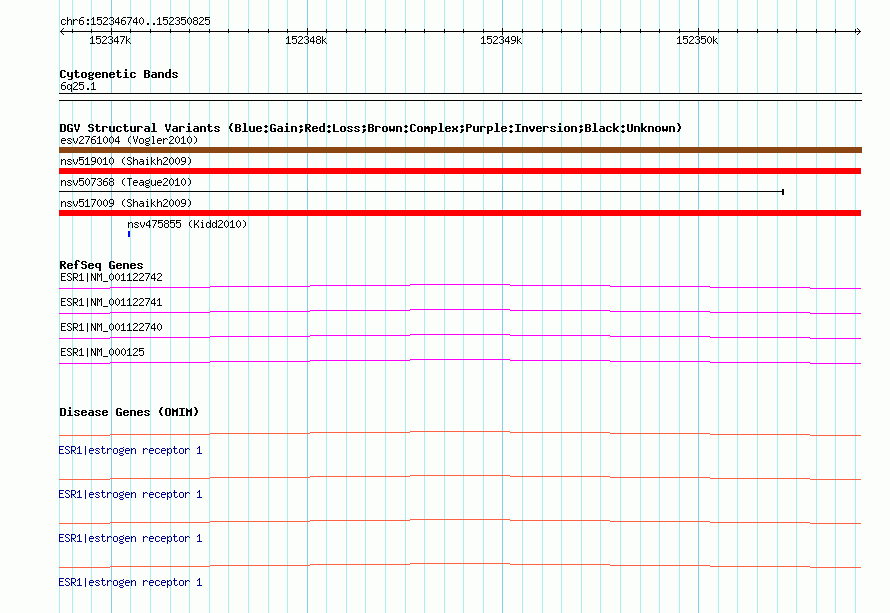Select the DGV Structural Variants track title

[x=370, y=128]
